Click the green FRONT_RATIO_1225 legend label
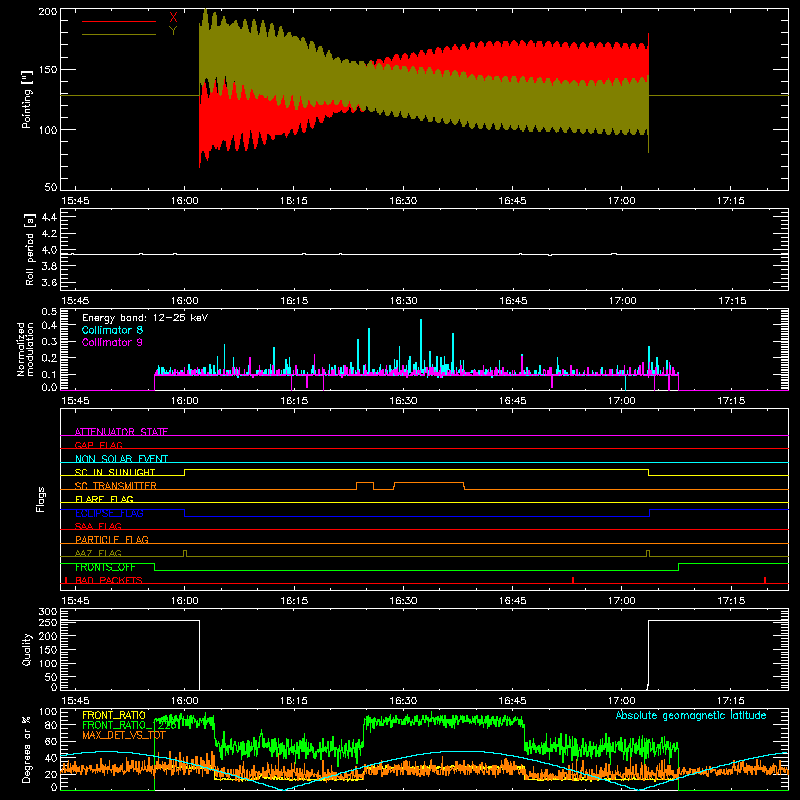800x800 pixels. pos(131,725)
